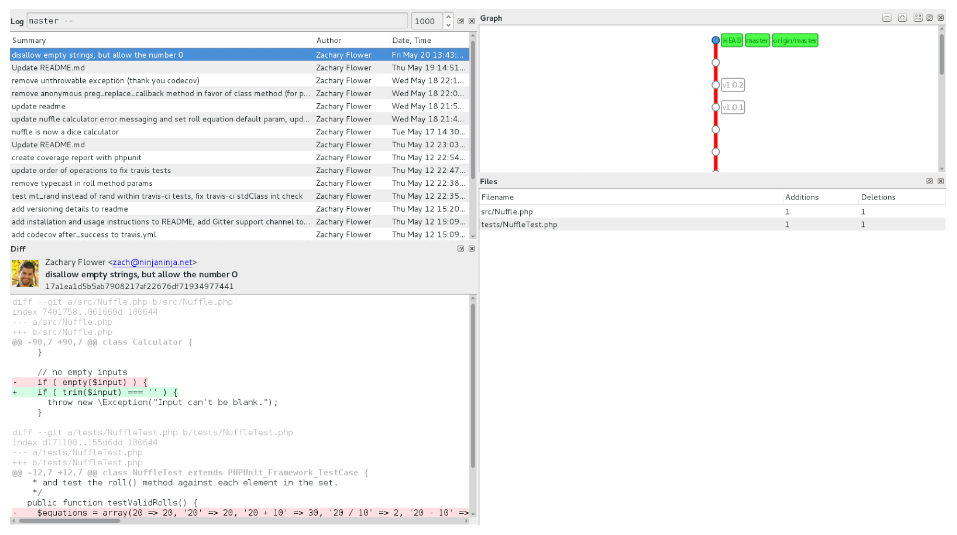The width and height of the screenshot is (957, 535).
Task: Select the HEAD commit node in graph
Action: [x=716, y=40]
